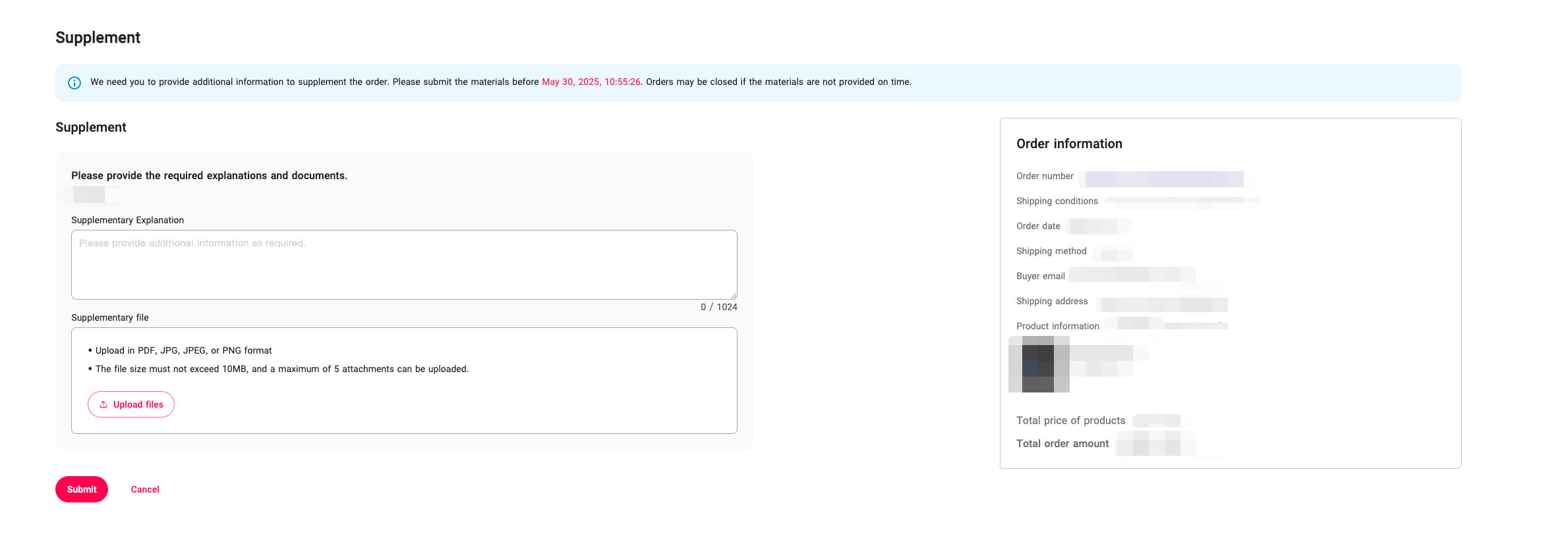1568x540 pixels.
Task: Click the Product information label
Action: coord(1057,326)
